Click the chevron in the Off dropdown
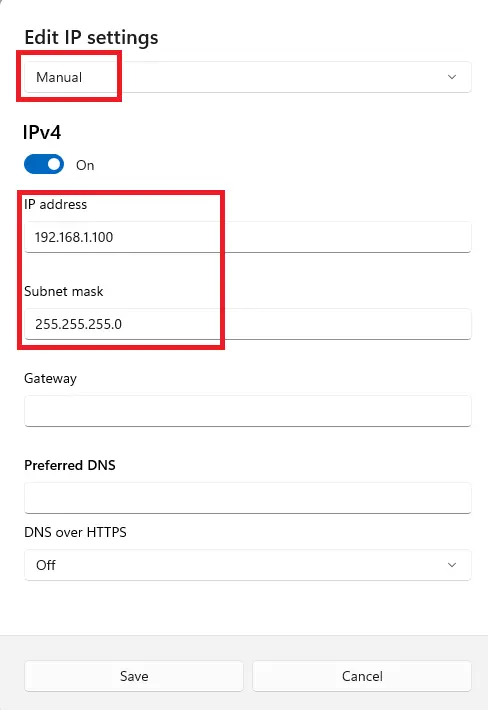This screenshot has height=710, width=488. click(452, 565)
